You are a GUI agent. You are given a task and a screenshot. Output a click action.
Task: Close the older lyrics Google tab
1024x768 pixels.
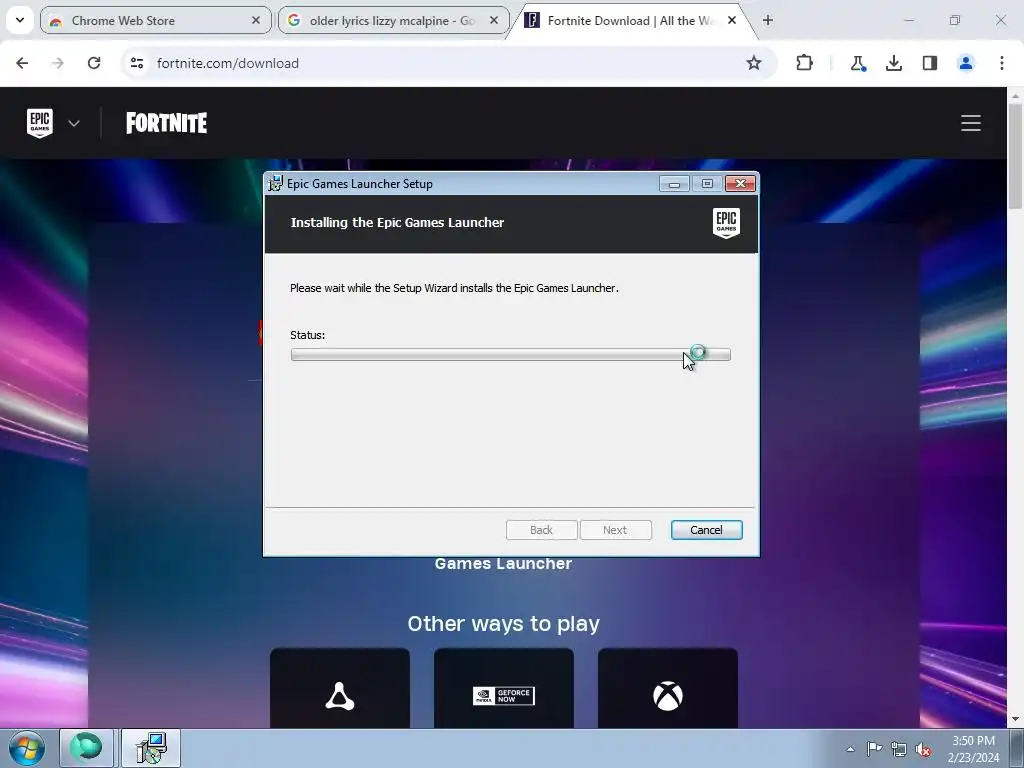(x=494, y=20)
